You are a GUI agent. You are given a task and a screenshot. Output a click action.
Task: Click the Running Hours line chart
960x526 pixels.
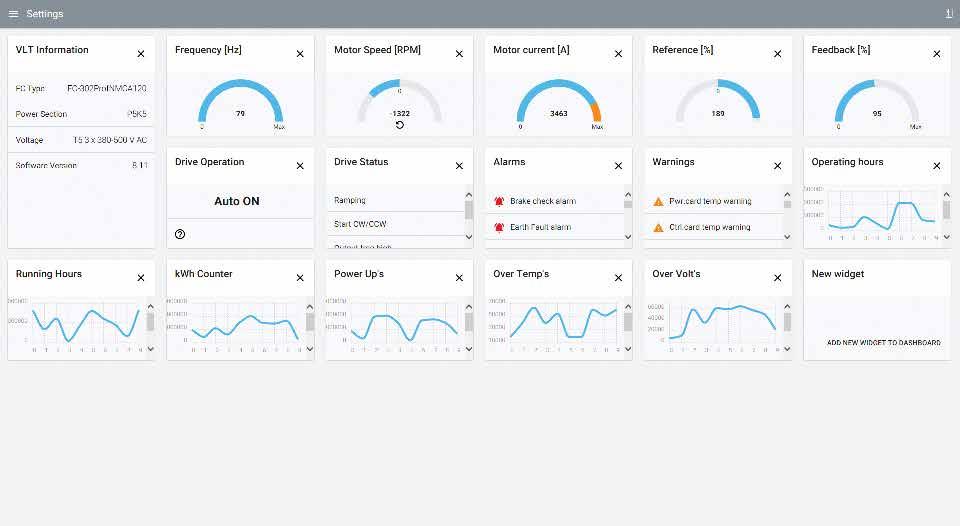coord(86,325)
